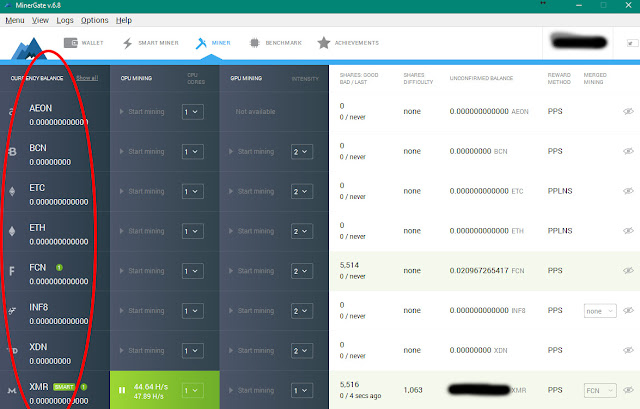The image size is (640, 409).
Task: Open AEON CPU cores dropdown
Action: click(x=193, y=112)
